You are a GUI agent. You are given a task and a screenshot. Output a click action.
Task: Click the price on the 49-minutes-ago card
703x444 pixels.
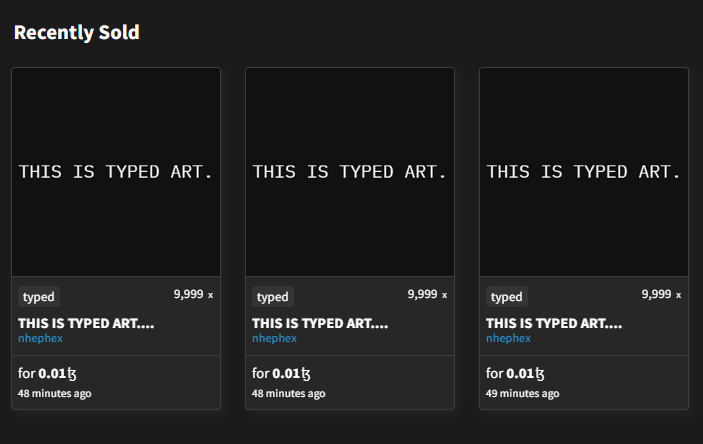pyautogui.click(x=515, y=373)
